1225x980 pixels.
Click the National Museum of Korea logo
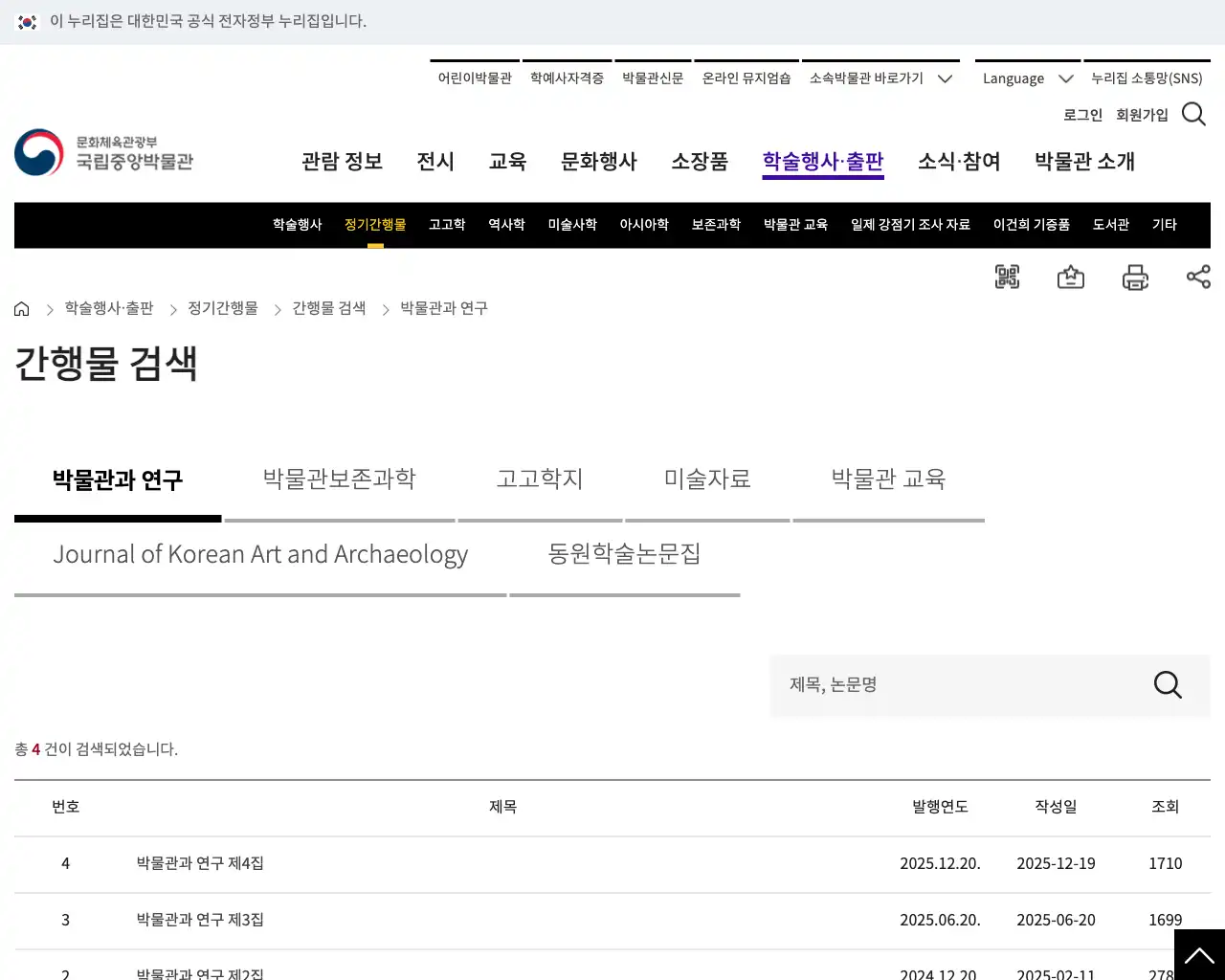coord(104,153)
